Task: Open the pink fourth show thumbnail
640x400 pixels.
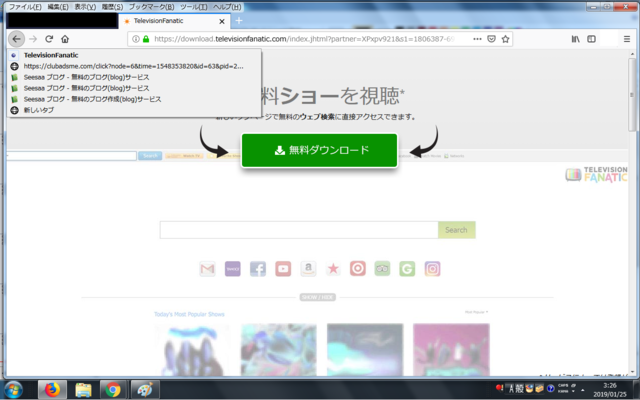Action: pyautogui.click(x=451, y=350)
